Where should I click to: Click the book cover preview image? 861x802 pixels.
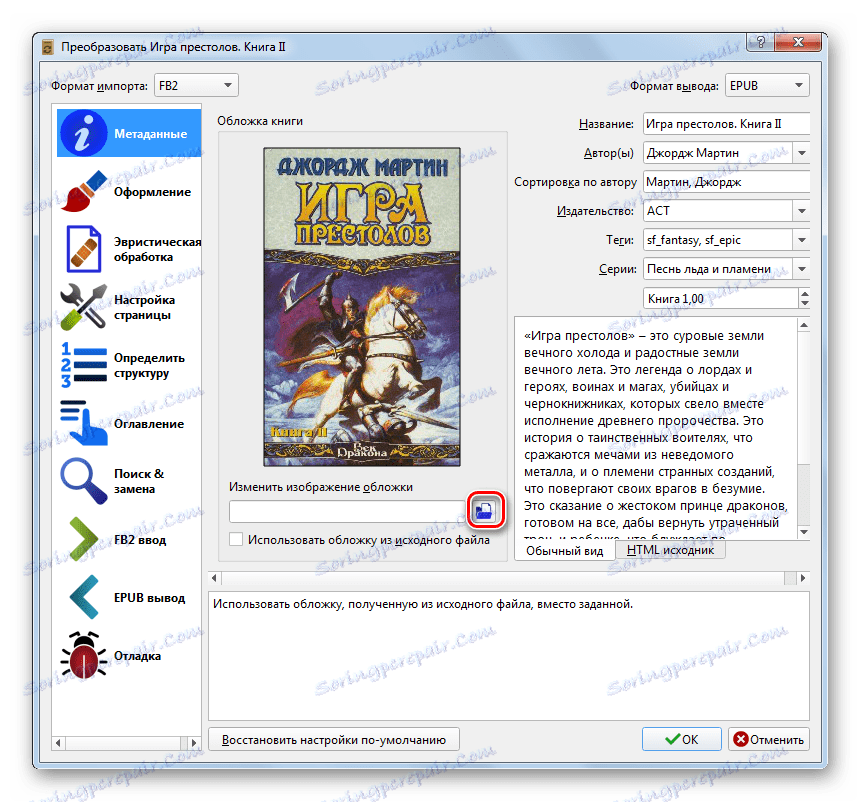pyautogui.click(x=362, y=307)
